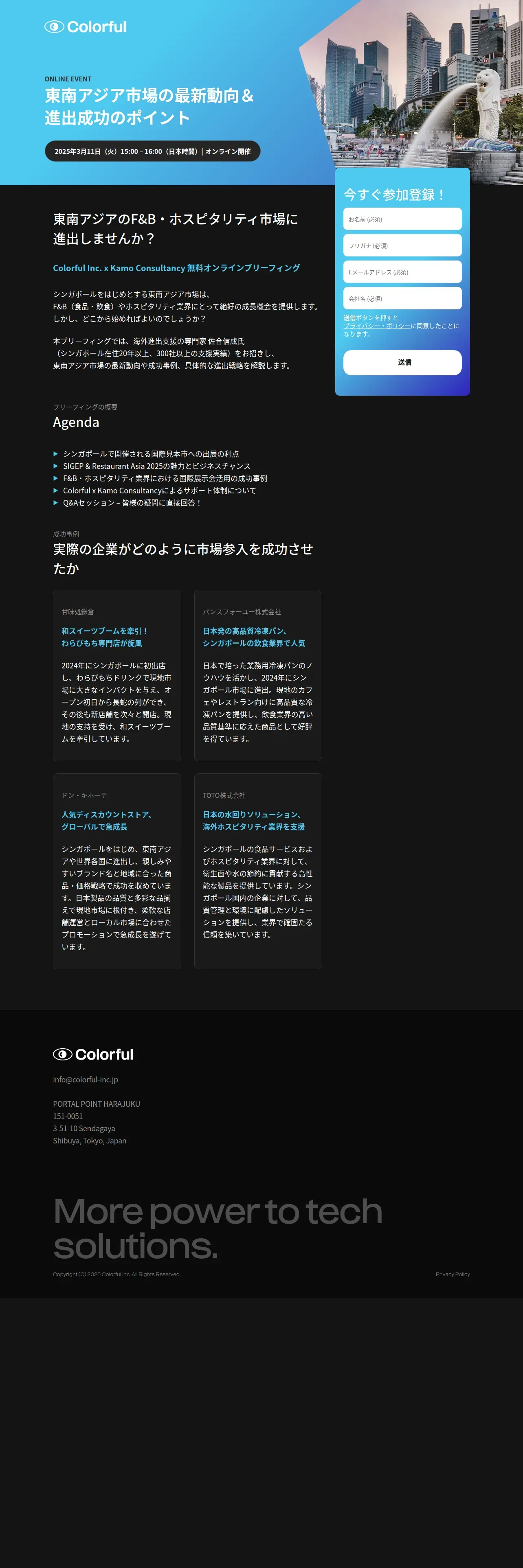Click the info@colorful-inc.jp email address
The height and width of the screenshot is (1568, 523).
tap(85, 1079)
